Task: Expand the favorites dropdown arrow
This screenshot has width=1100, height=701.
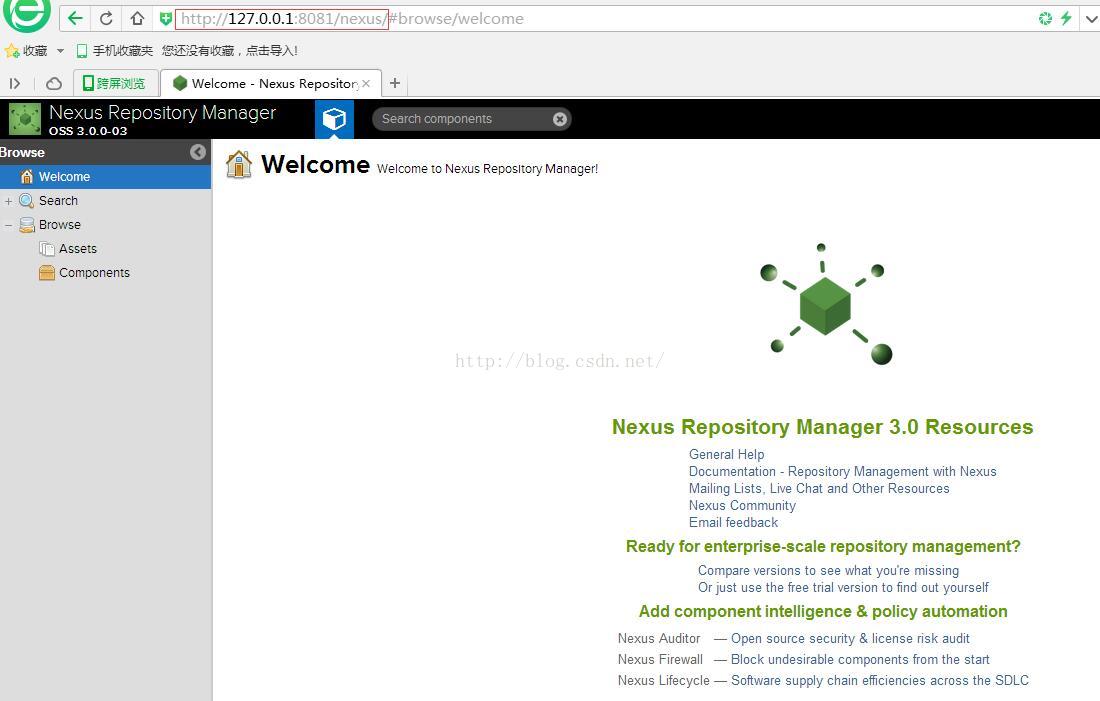Action: 60,51
